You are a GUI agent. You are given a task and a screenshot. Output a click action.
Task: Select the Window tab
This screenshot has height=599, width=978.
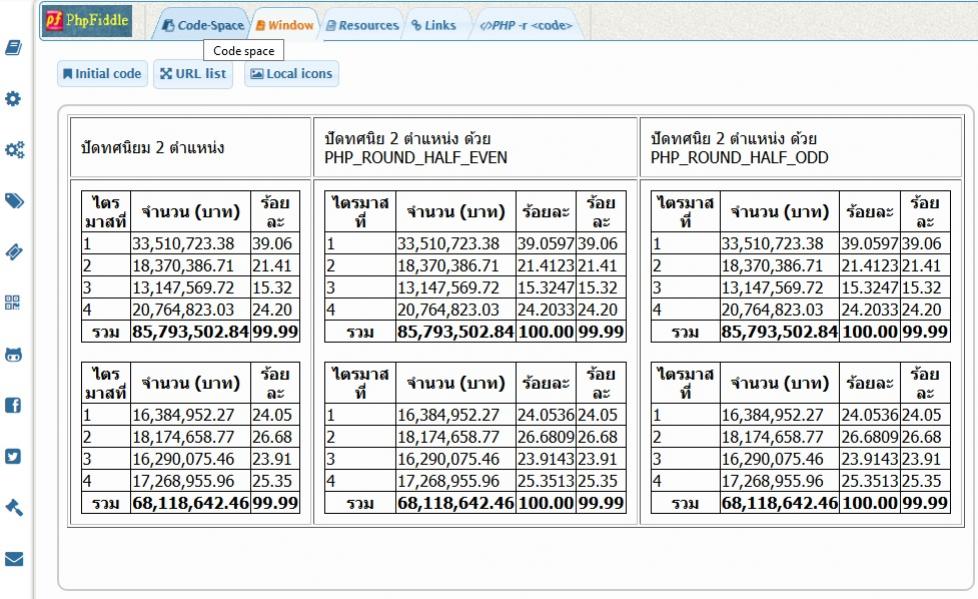click(284, 25)
